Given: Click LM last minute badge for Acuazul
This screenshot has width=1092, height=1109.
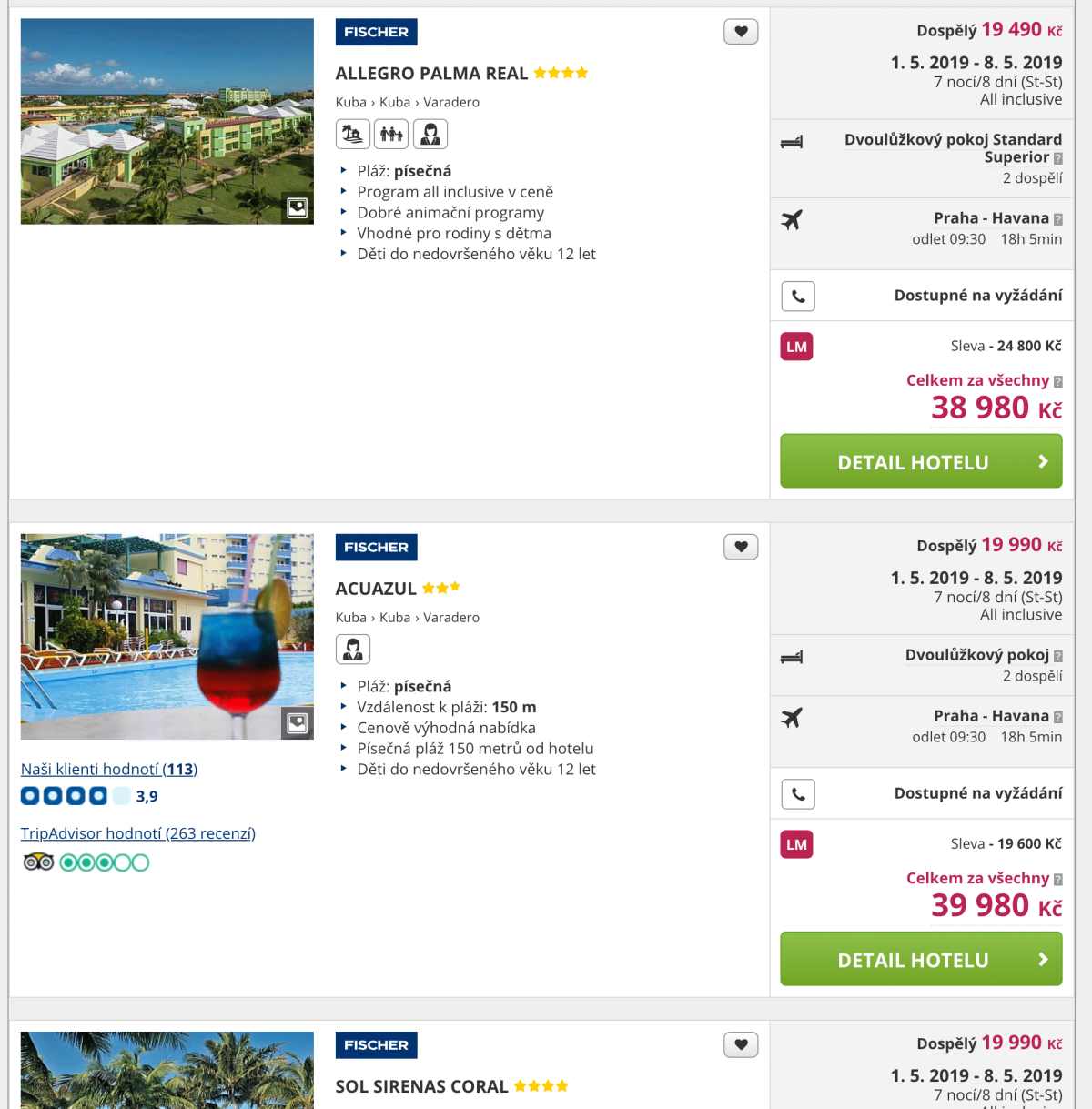Looking at the screenshot, I should pos(796,844).
